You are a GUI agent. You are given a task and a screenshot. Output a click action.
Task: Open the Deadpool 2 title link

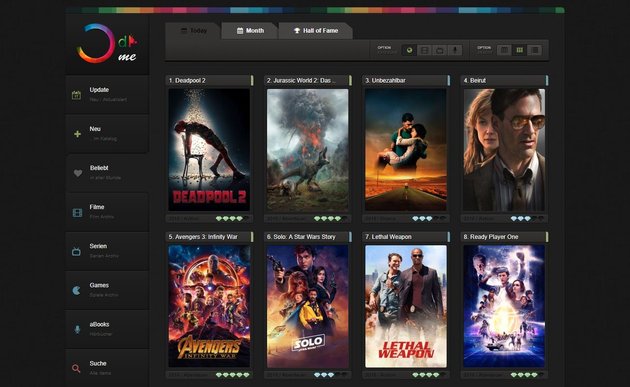point(187,80)
